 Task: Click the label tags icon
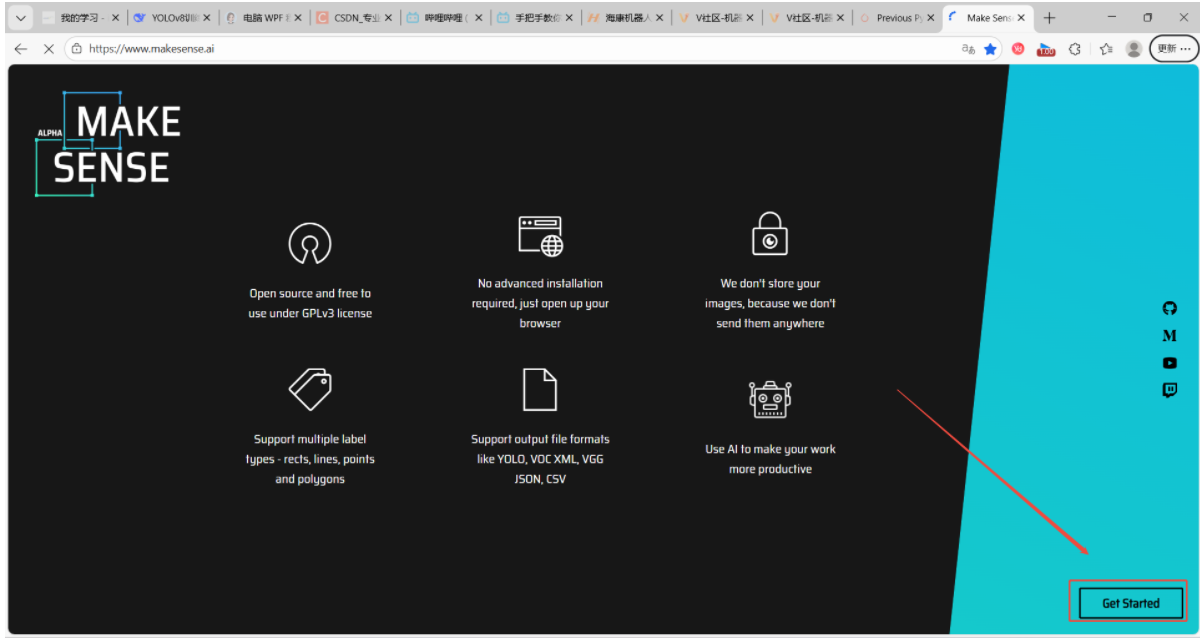tap(310, 389)
